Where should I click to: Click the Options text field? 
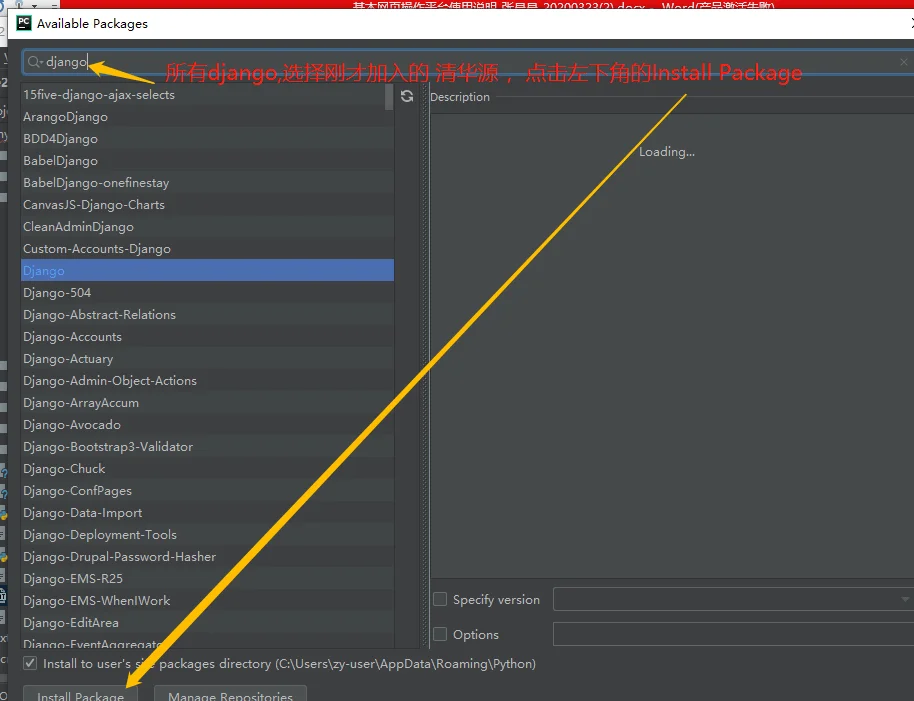click(733, 634)
